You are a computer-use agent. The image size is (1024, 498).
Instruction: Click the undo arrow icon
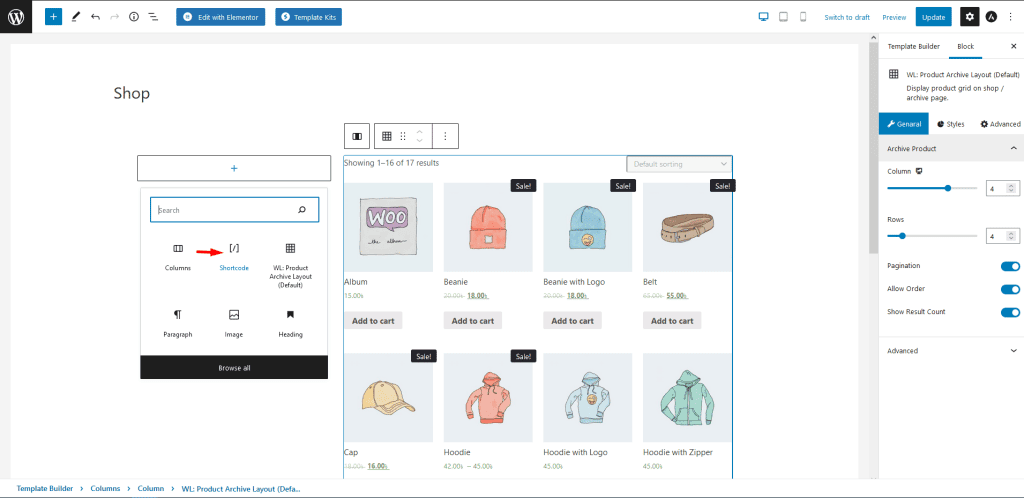tap(95, 17)
